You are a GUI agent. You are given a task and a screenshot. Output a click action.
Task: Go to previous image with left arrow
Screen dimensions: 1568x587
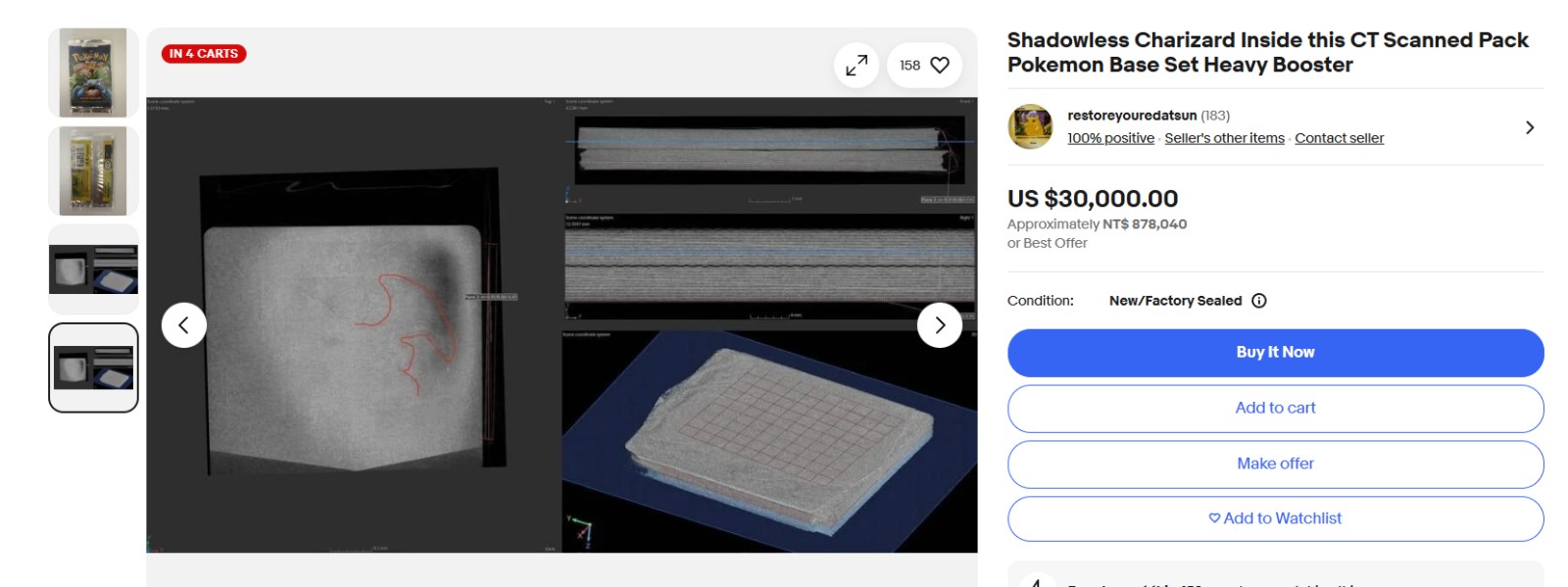pyautogui.click(x=183, y=325)
